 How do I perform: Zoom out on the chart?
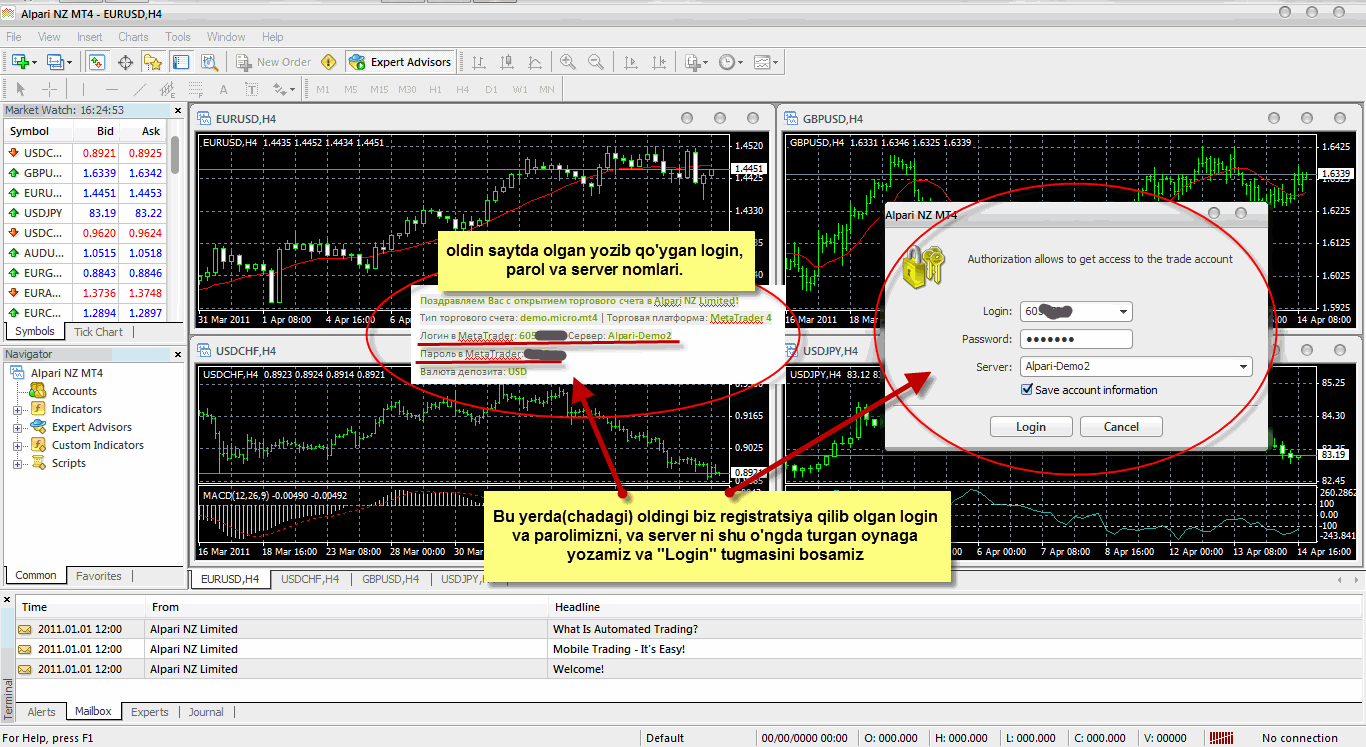[x=596, y=62]
